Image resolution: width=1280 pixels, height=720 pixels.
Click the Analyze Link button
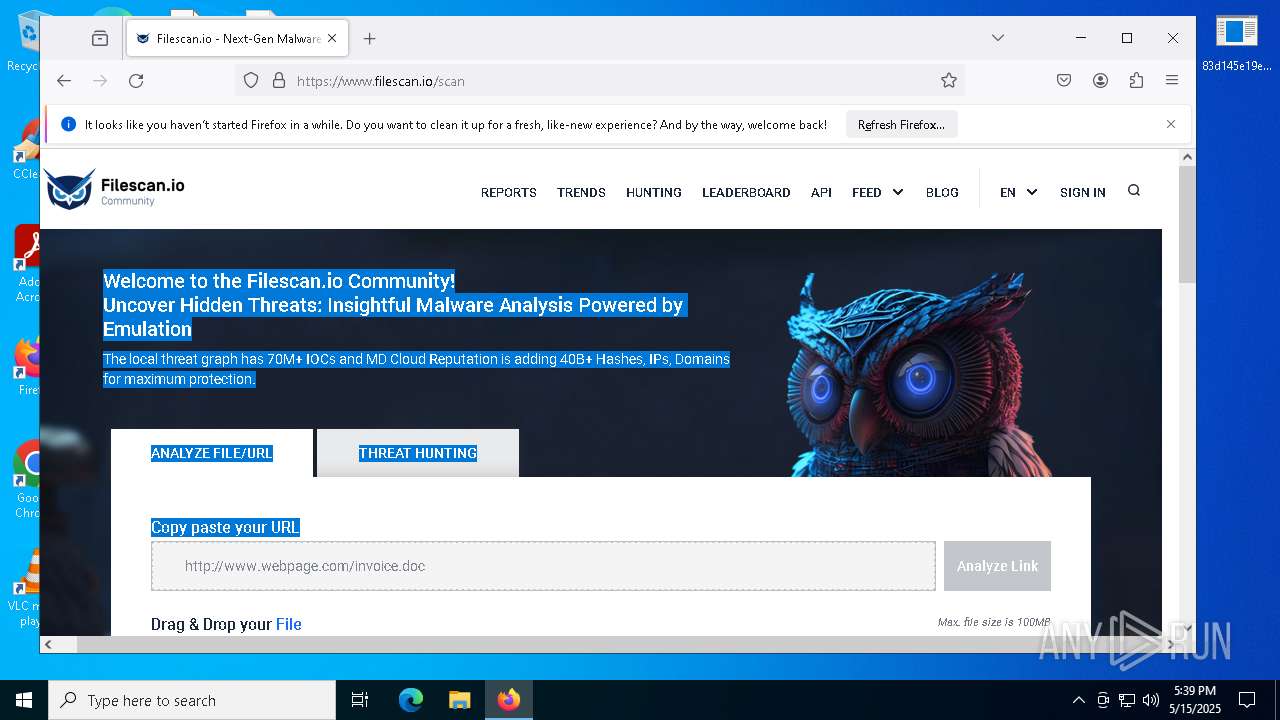click(x=997, y=566)
